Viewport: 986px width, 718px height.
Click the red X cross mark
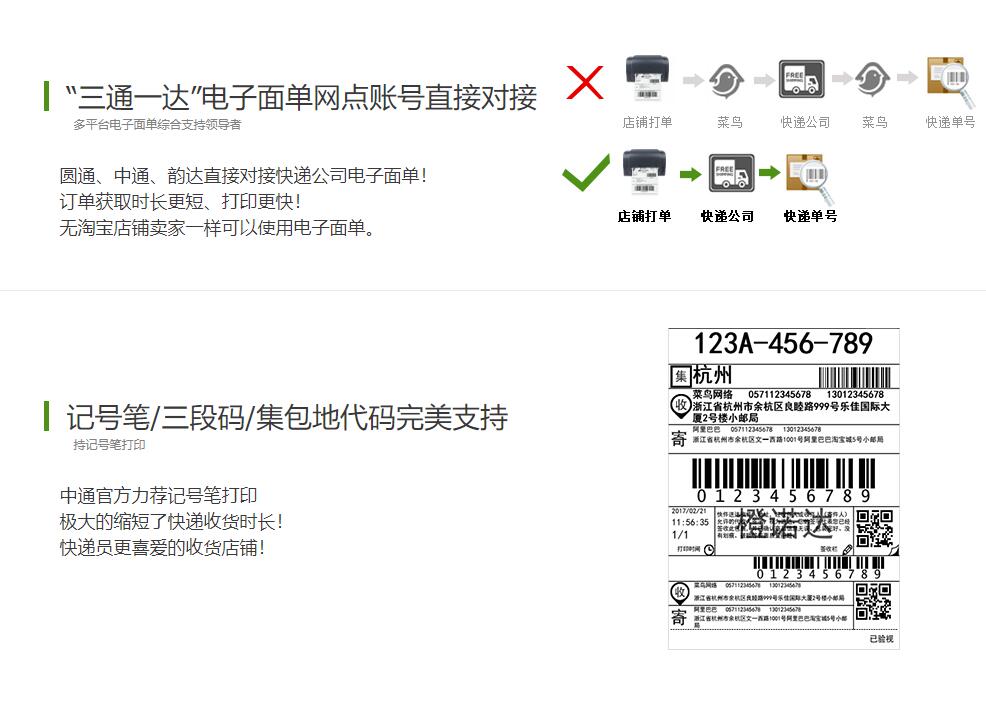coord(585,82)
